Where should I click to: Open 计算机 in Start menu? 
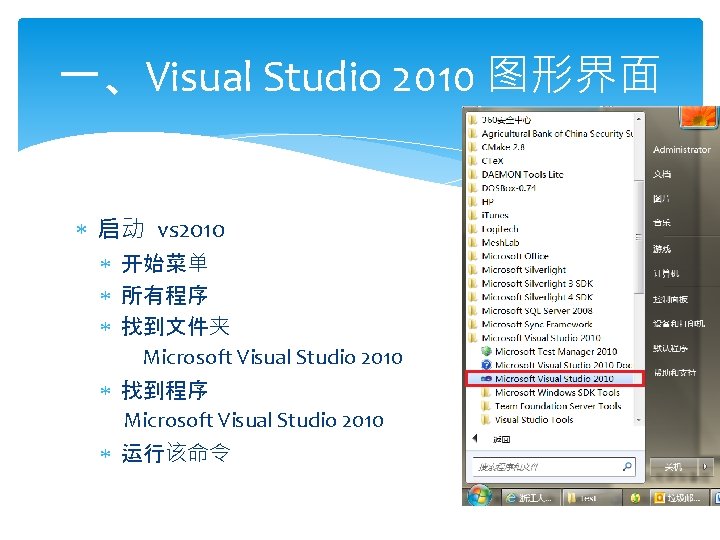pyautogui.click(x=666, y=274)
